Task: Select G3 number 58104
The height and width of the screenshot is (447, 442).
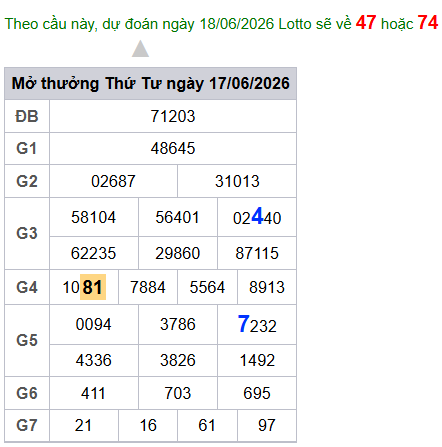Action: 93,217
